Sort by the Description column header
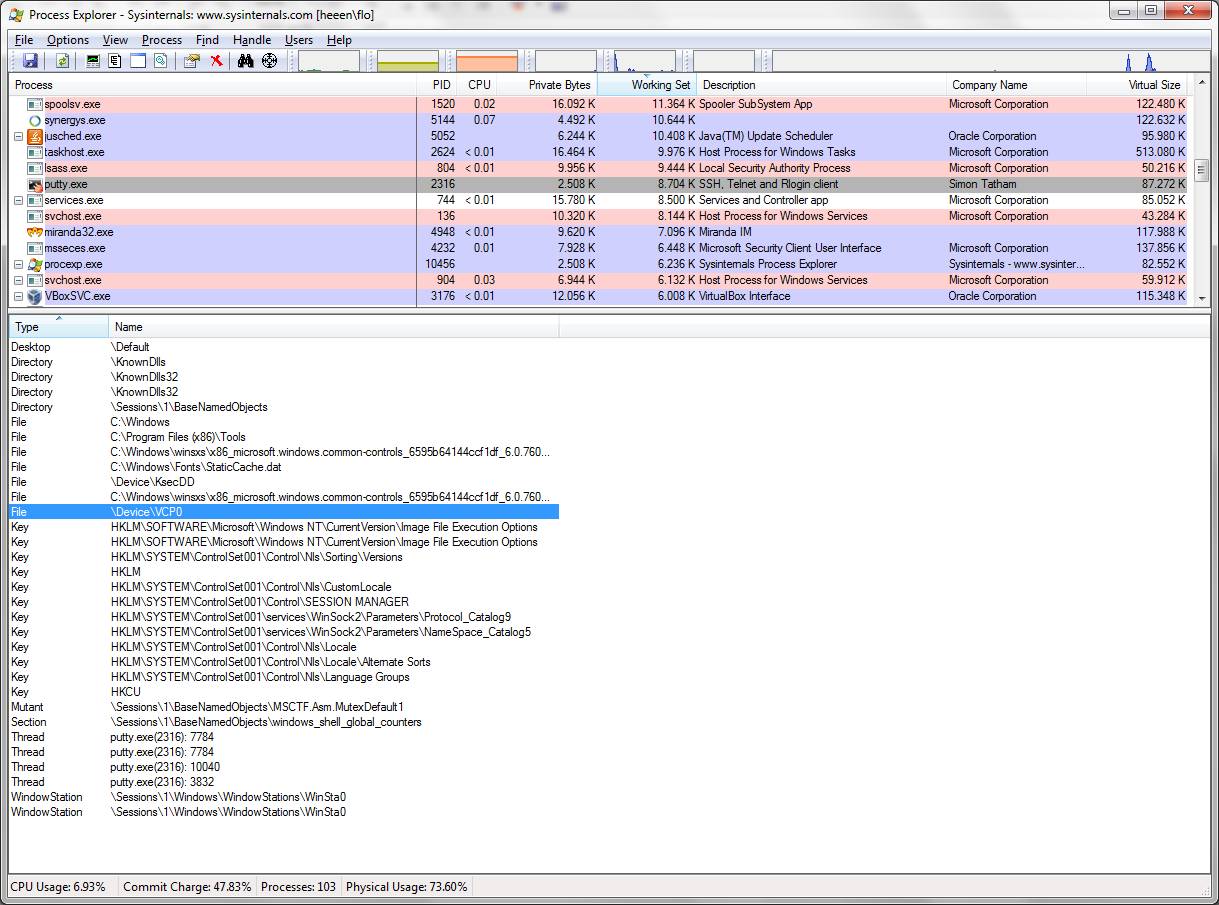This screenshot has height=905, width=1219. 821,85
